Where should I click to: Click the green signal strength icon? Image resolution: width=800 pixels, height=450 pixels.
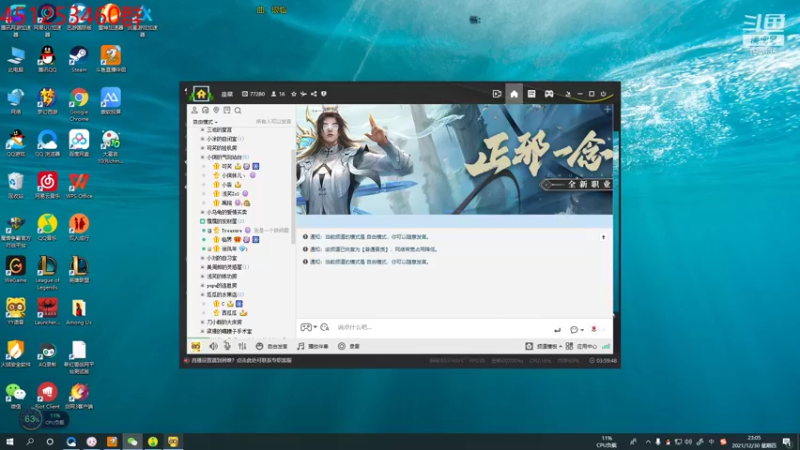pos(606,346)
